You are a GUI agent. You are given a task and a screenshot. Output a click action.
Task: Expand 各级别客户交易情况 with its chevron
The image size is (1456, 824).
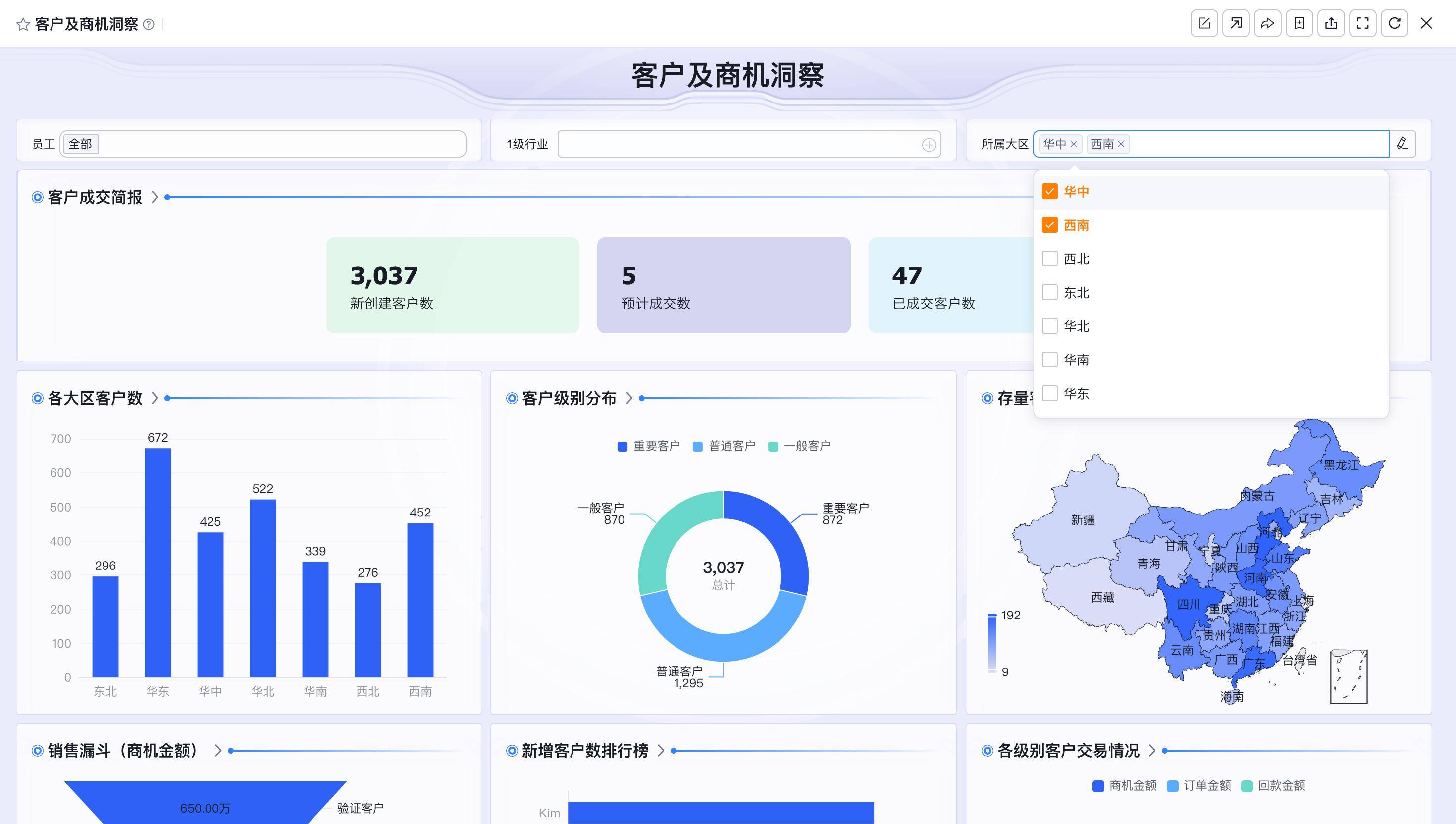1151,751
